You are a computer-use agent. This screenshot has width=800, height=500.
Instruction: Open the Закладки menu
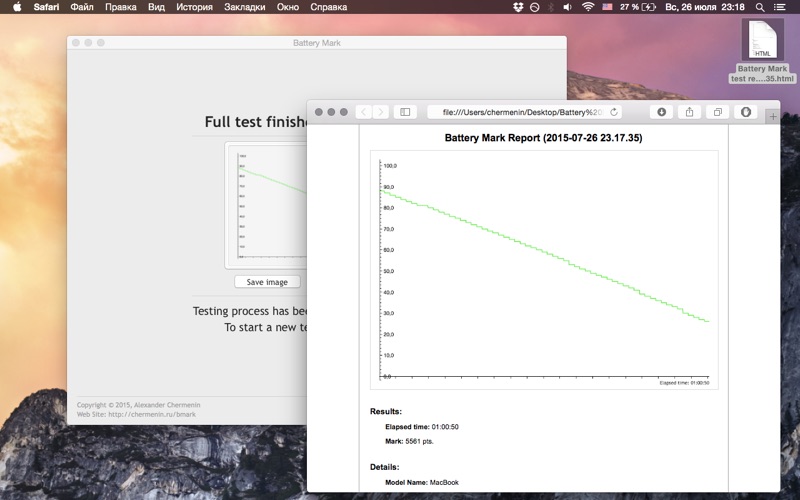244,7
